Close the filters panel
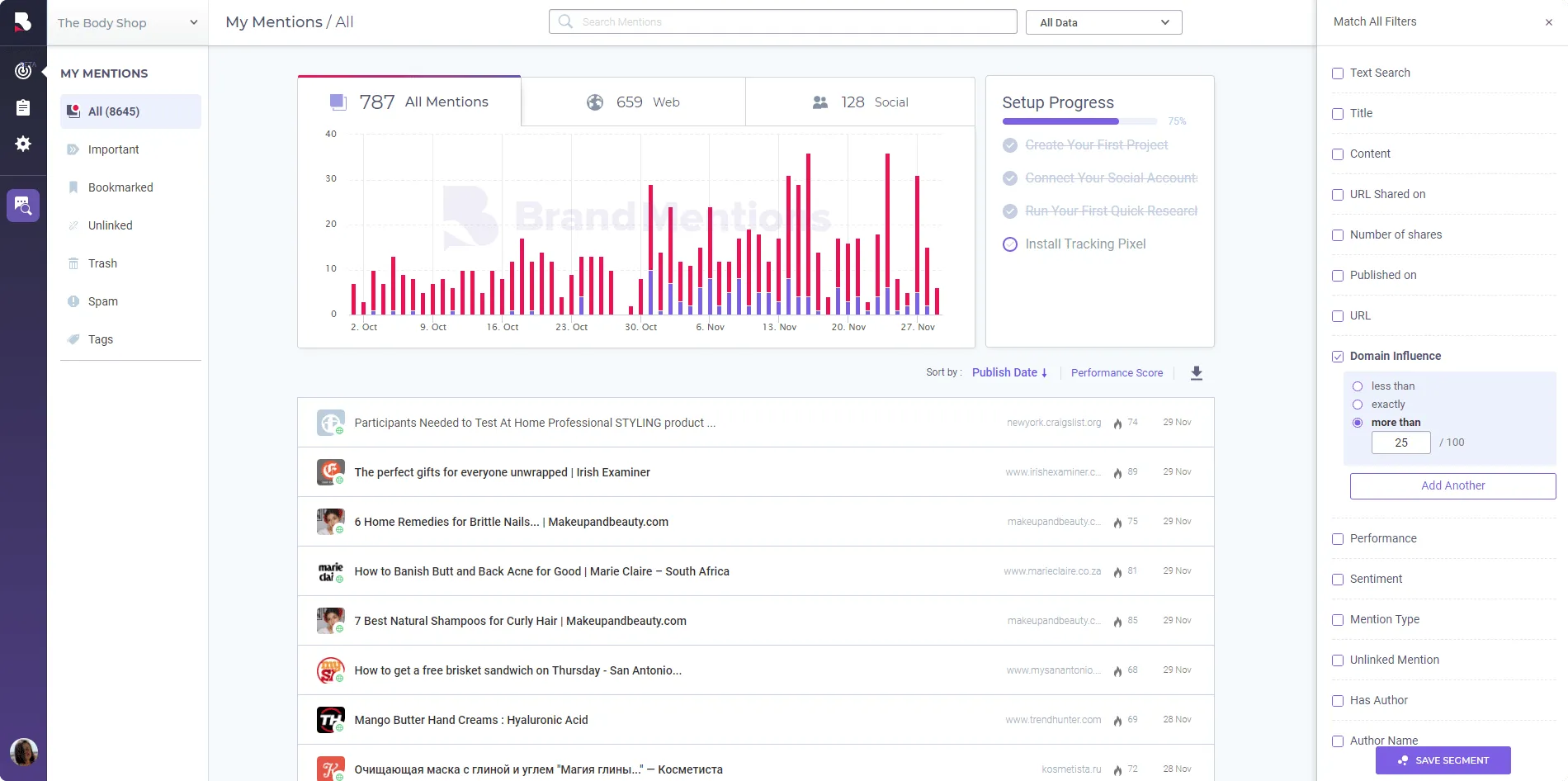This screenshot has height=781, width=1568. click(x=1548, y=22)
